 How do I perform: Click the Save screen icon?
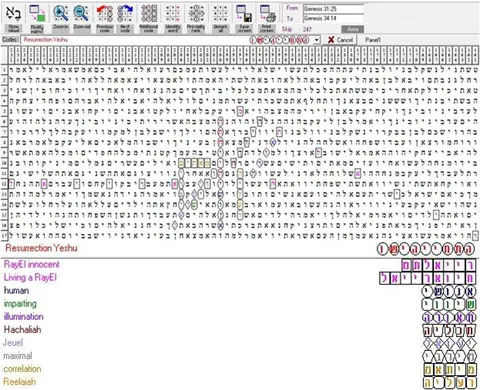pyautogui.click(x=244, y=13)
